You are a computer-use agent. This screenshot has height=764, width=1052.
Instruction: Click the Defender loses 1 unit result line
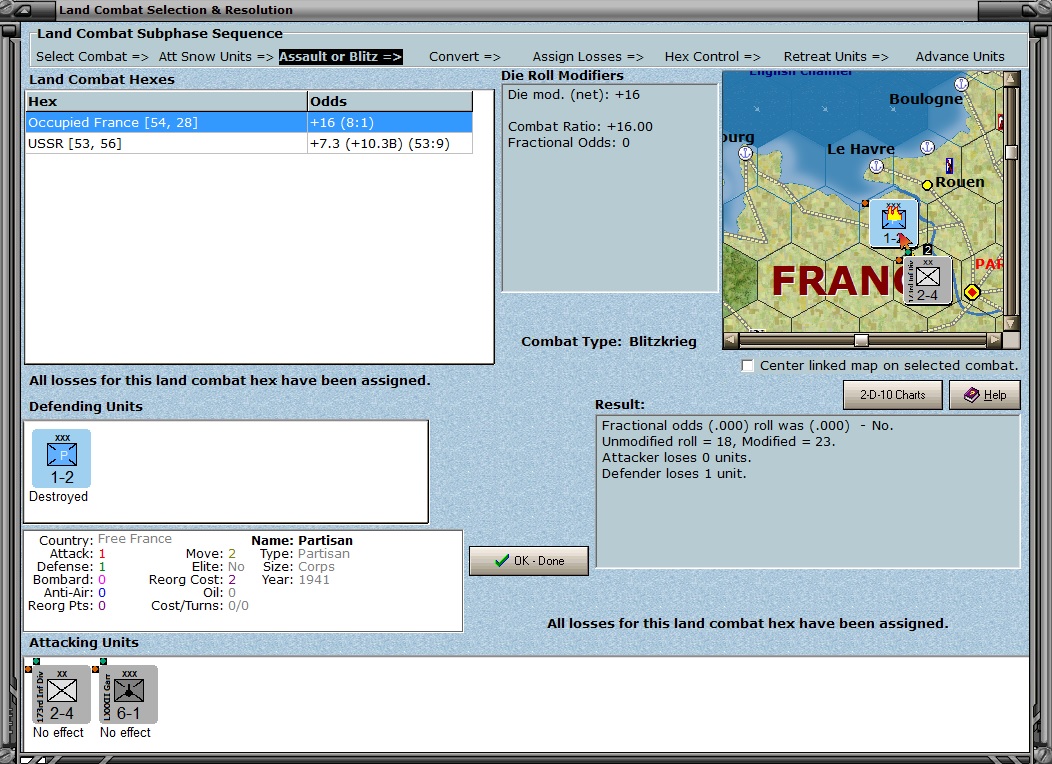point(674,474)
